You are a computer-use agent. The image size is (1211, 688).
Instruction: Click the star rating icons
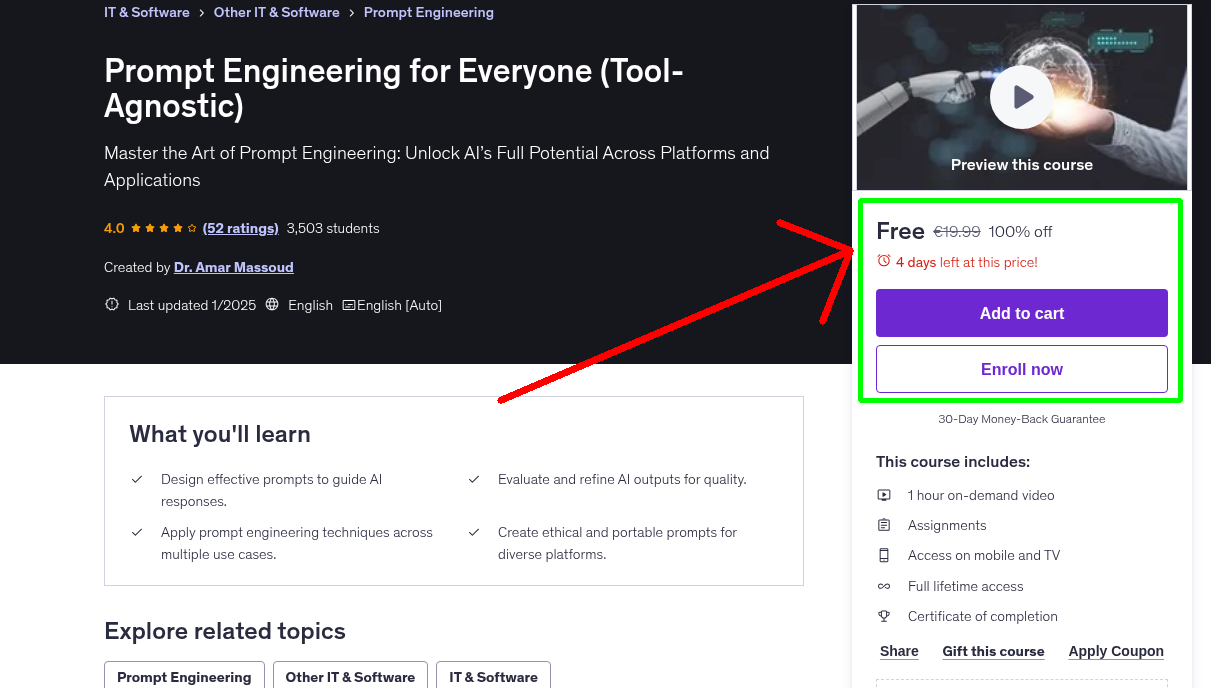click(x=164, y=228)
